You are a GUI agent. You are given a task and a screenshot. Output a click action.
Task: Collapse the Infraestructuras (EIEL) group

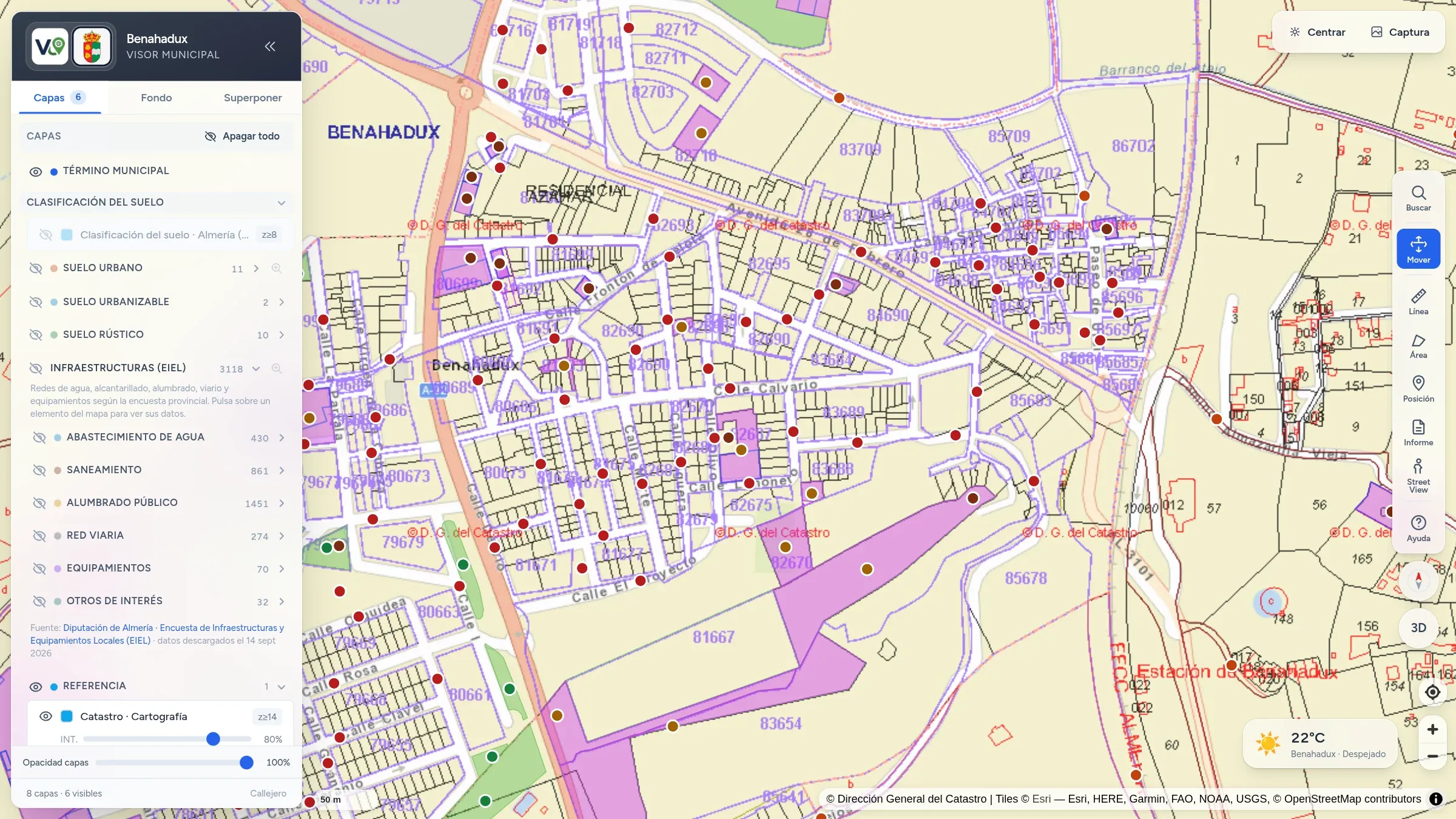point(256,368)
